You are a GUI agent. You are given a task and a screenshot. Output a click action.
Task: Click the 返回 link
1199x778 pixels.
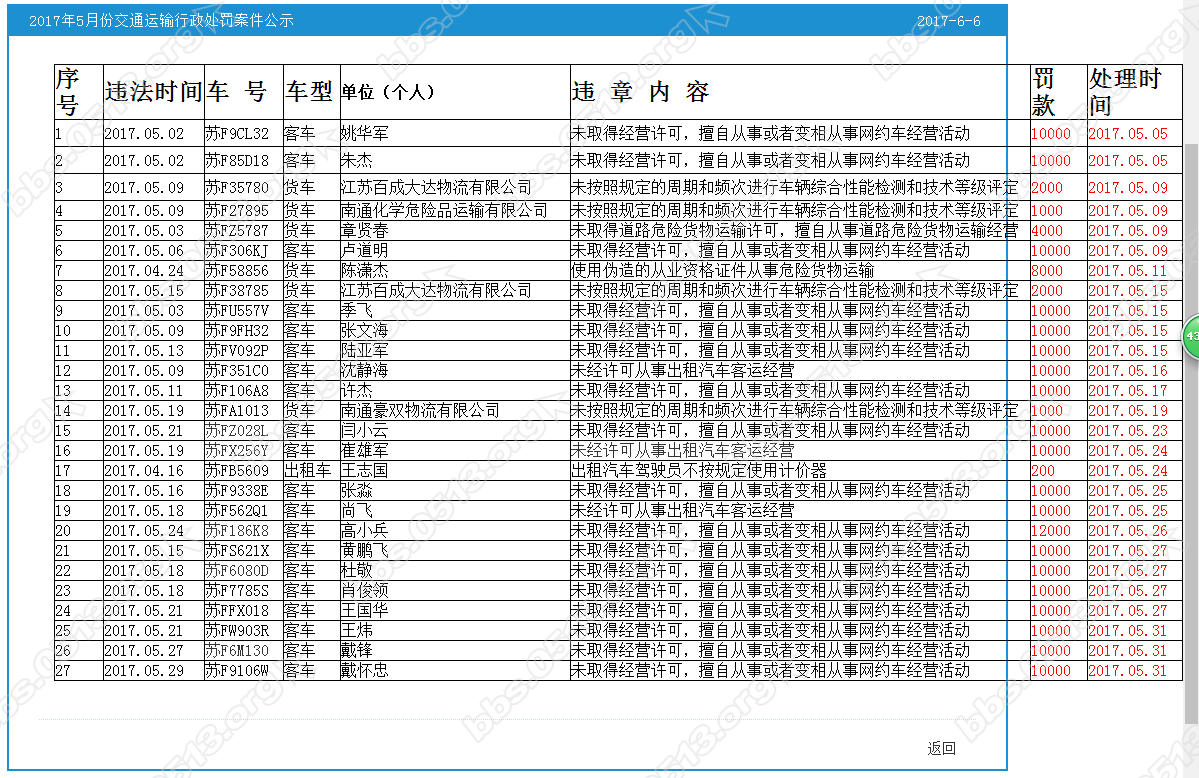[939, 748]
